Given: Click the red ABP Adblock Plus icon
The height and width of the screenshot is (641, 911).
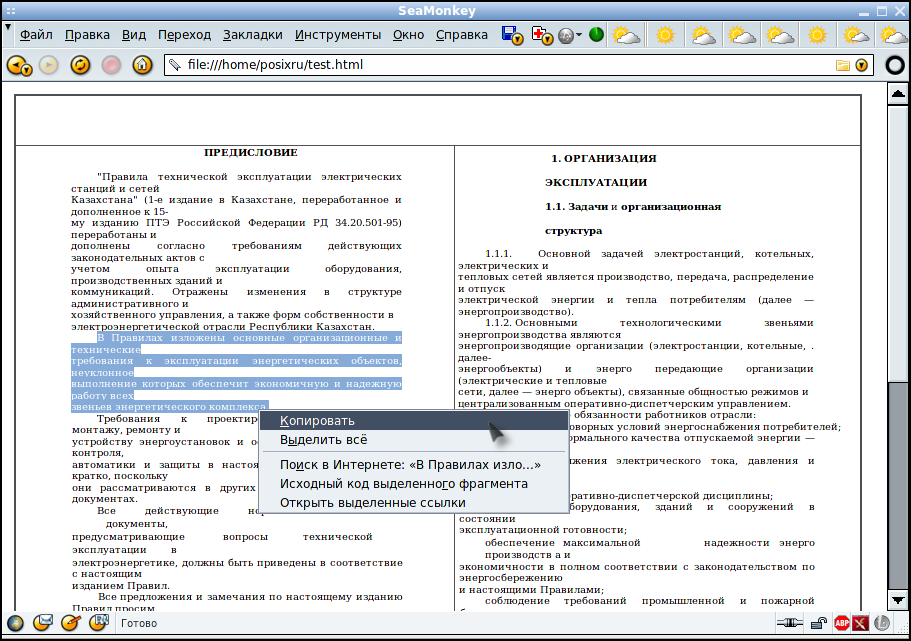Looking at the screenshot, I should (x=841, y=624).
